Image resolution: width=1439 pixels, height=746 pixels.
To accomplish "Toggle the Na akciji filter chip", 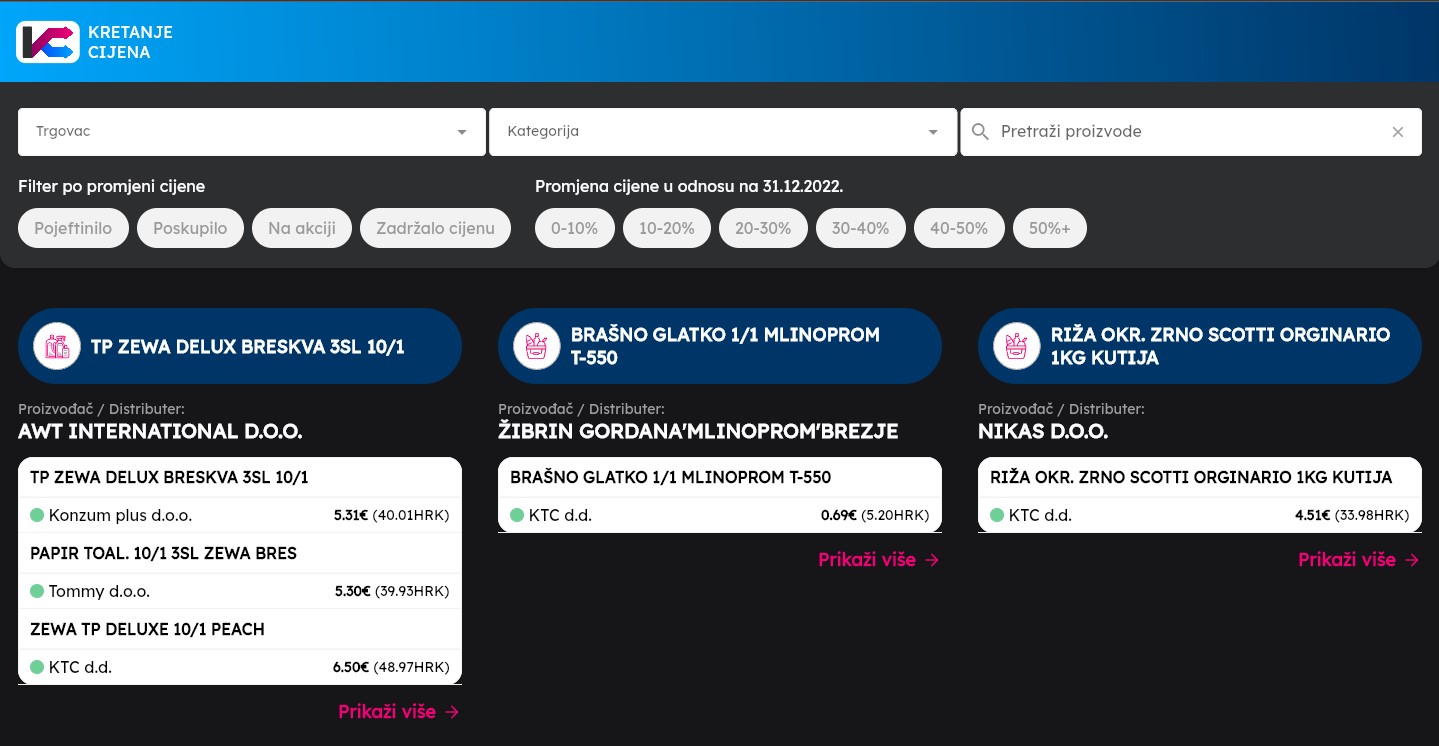I will pyautogui.click(x=301, y=228).
